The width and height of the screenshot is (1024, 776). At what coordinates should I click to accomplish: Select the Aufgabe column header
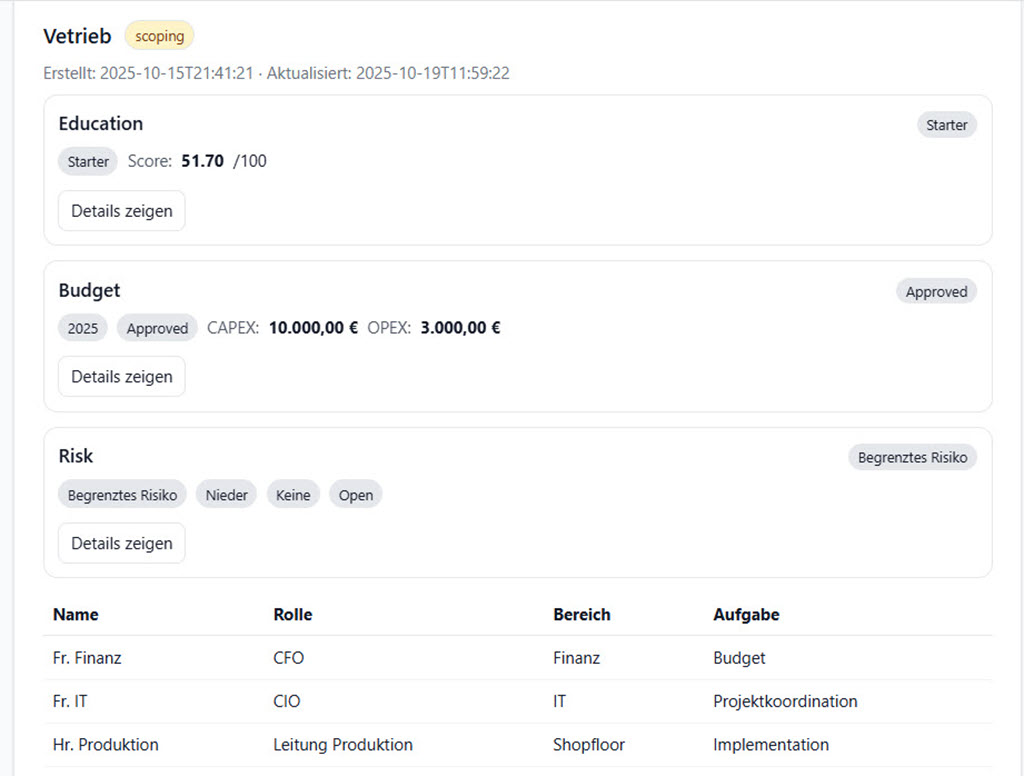tap(746, 614)
